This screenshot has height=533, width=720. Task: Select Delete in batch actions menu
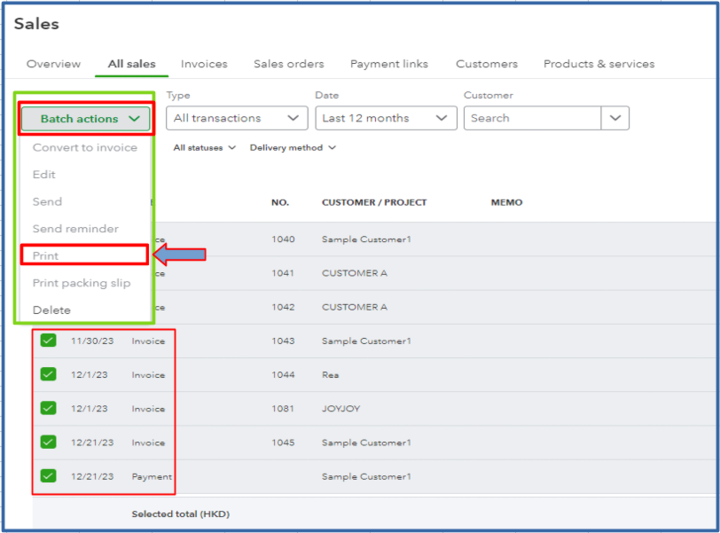(x=51, y=310)
